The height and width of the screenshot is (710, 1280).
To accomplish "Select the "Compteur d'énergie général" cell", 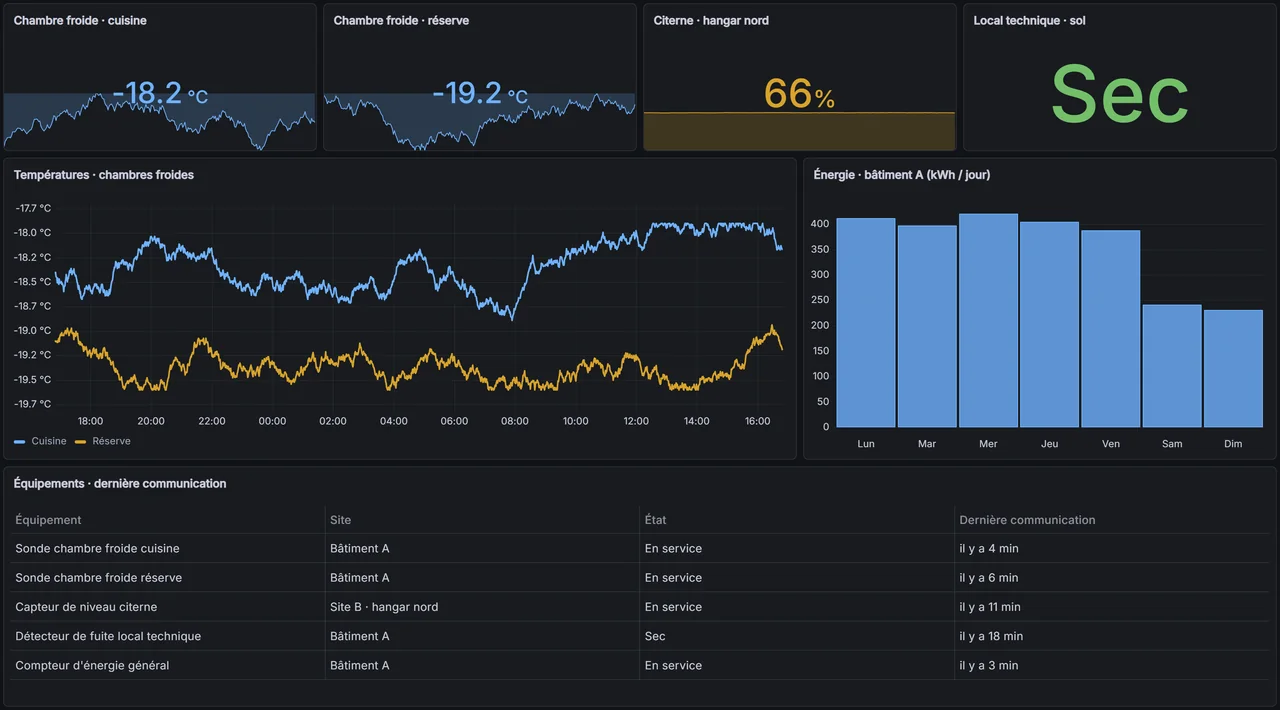I will [168, 665].
